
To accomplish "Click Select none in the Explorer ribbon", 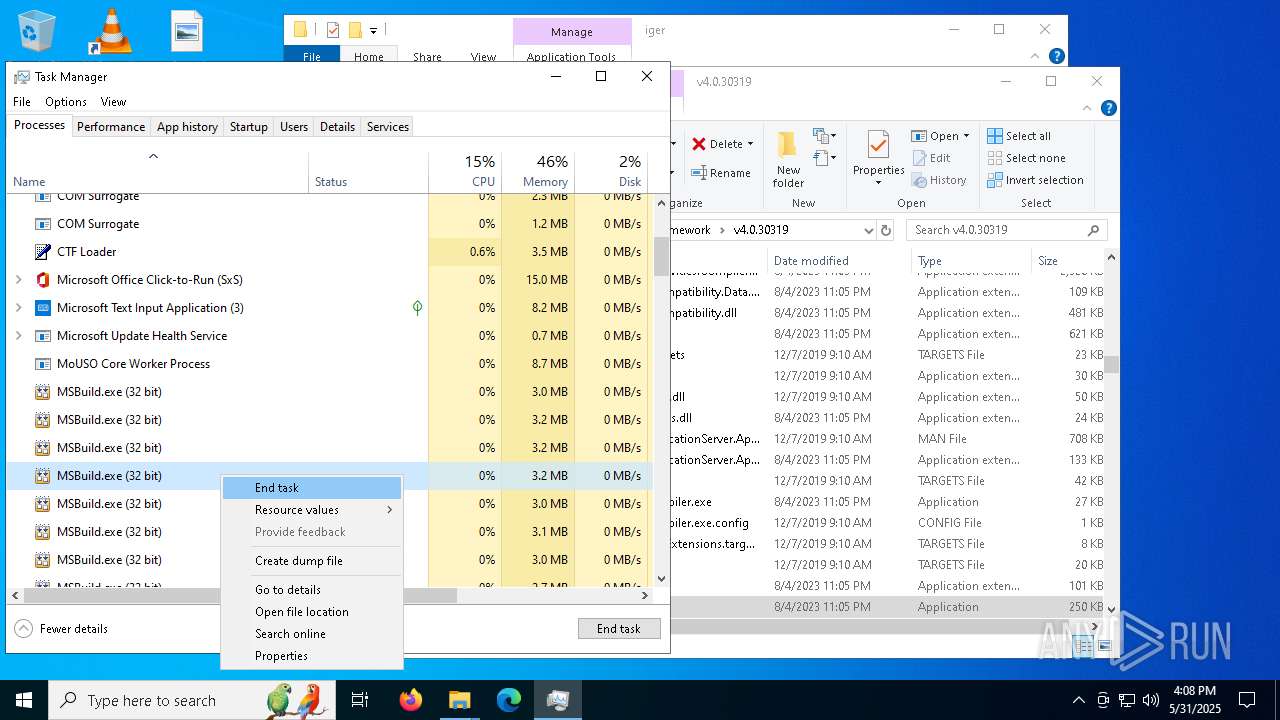I will tap(1026, 158).
